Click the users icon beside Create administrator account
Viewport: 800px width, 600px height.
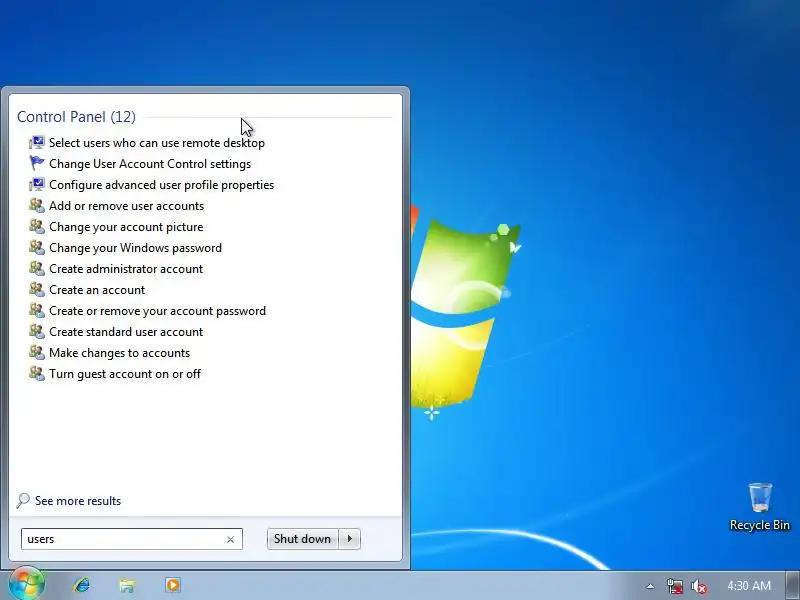(37, 268)
